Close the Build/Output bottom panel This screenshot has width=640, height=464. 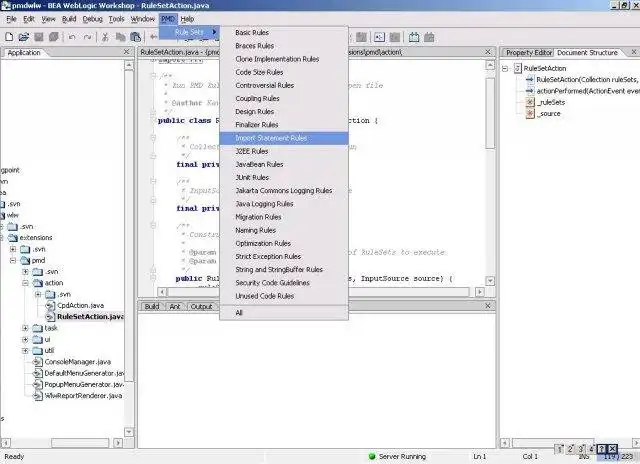[x=488, y=306]
